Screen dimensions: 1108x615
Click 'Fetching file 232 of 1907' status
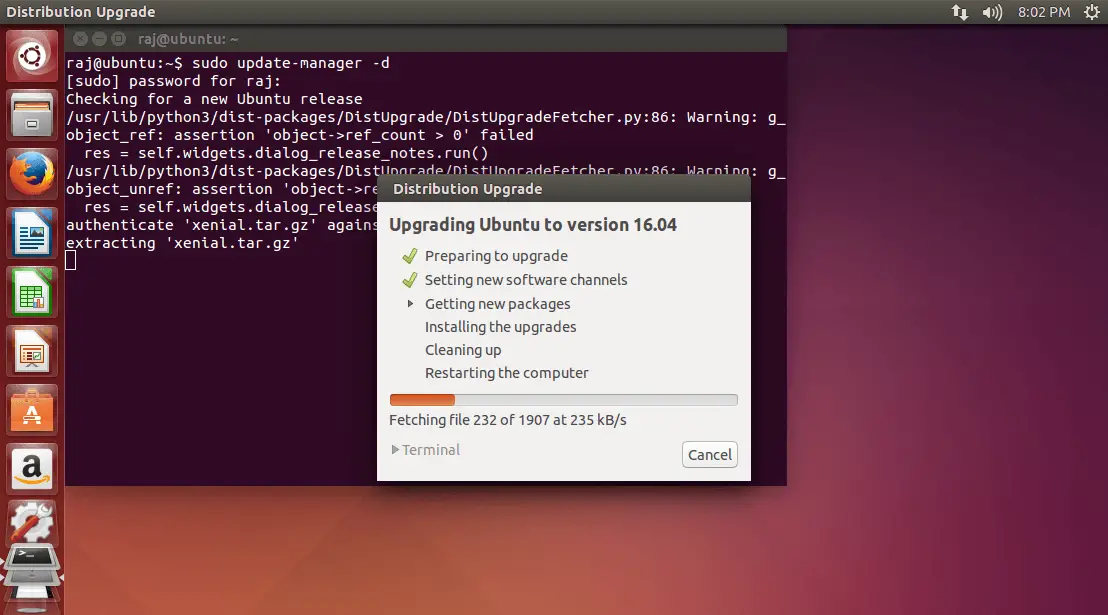pos(507,420)
